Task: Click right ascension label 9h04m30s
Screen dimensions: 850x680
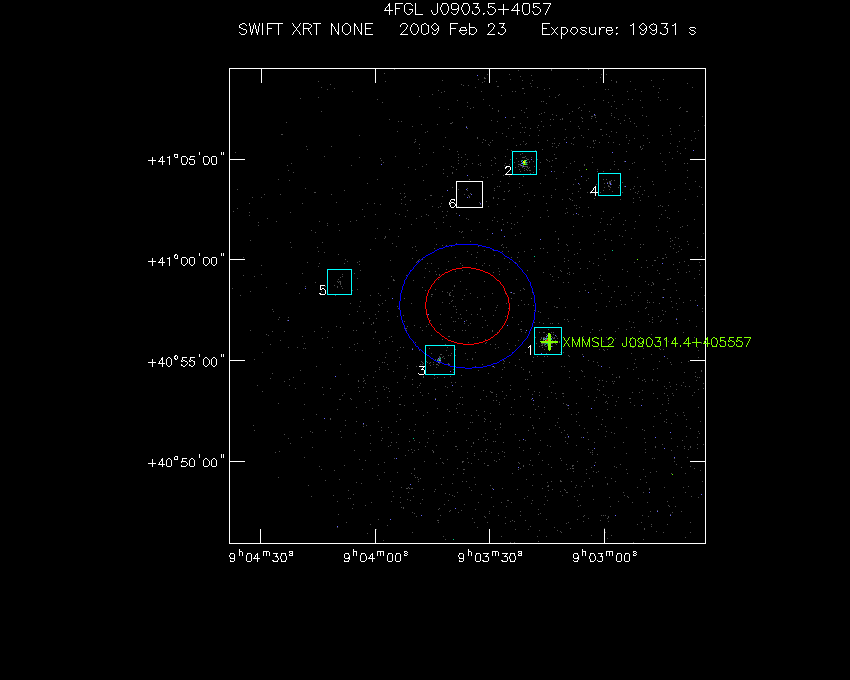Action: (261, 557)
